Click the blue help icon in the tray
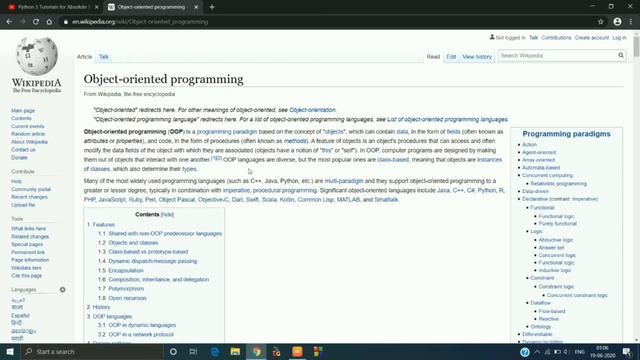This screenshot has width=640, height=360. [525, 351]
